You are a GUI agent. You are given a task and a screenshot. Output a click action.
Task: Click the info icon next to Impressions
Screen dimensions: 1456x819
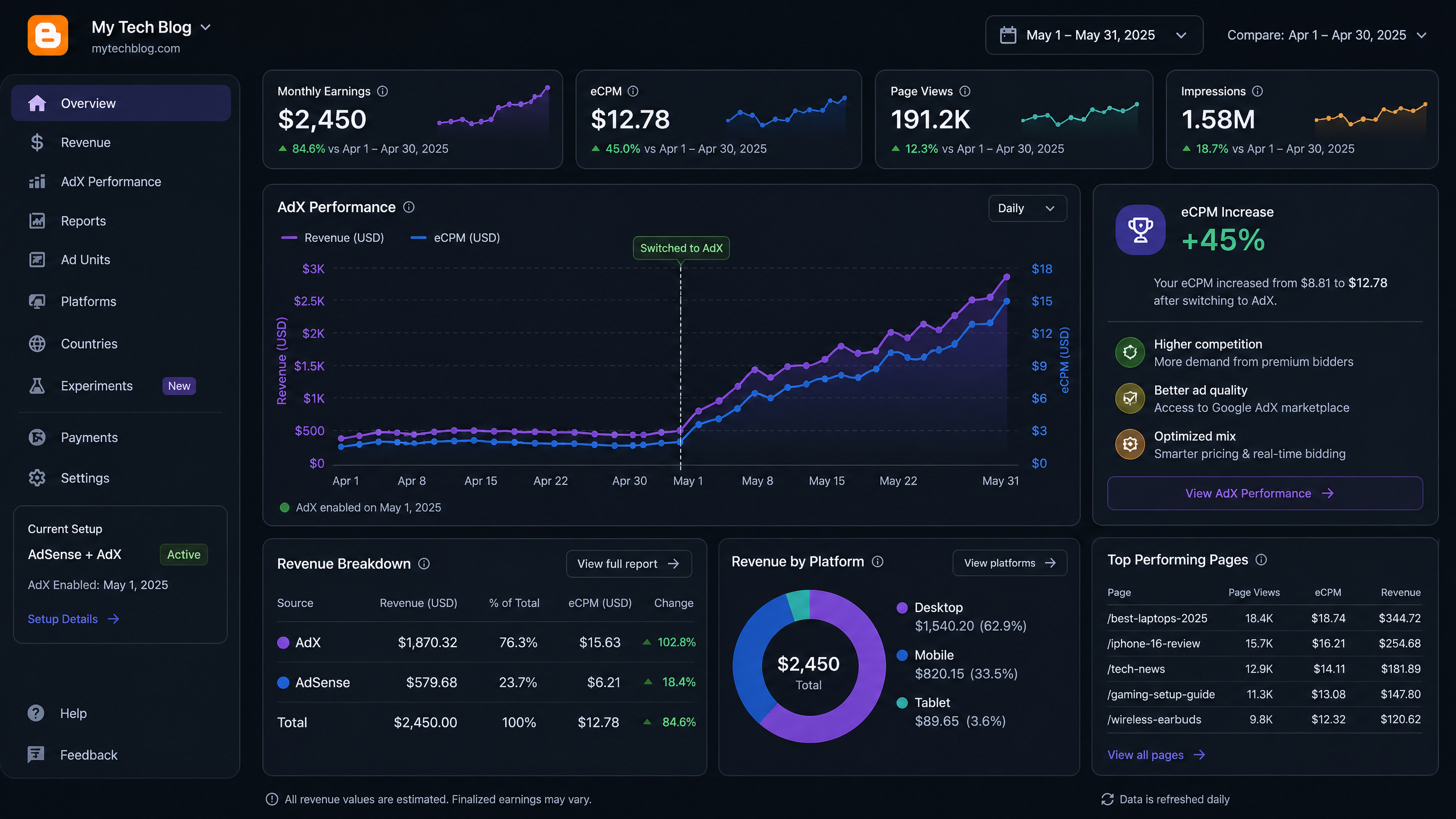pyautogui.click(x=1258, y=91)
